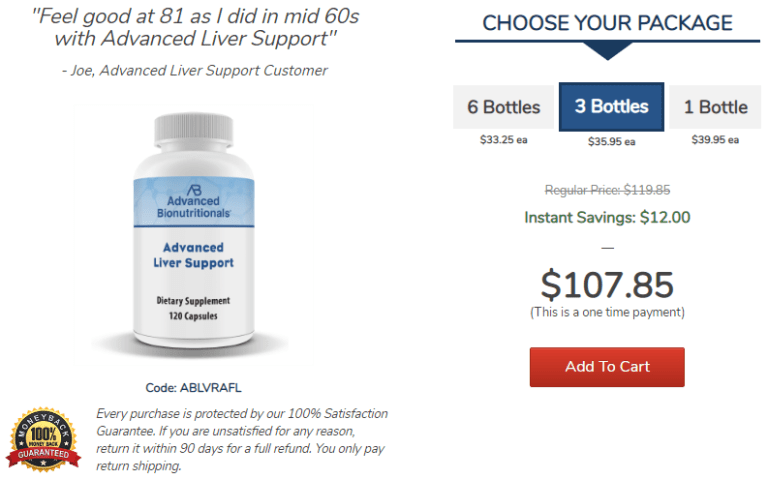
Task: Click the down-pointing arrow under heading
Action: [x=607, y=51]
